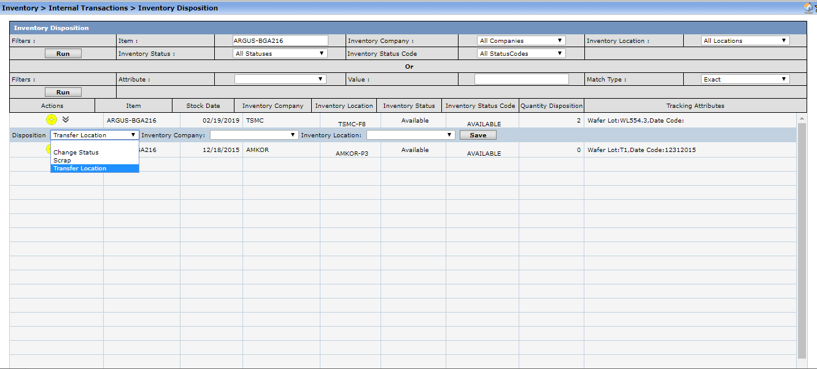Click the yellow action icon for TSMC row

click(x=52, y=120)
